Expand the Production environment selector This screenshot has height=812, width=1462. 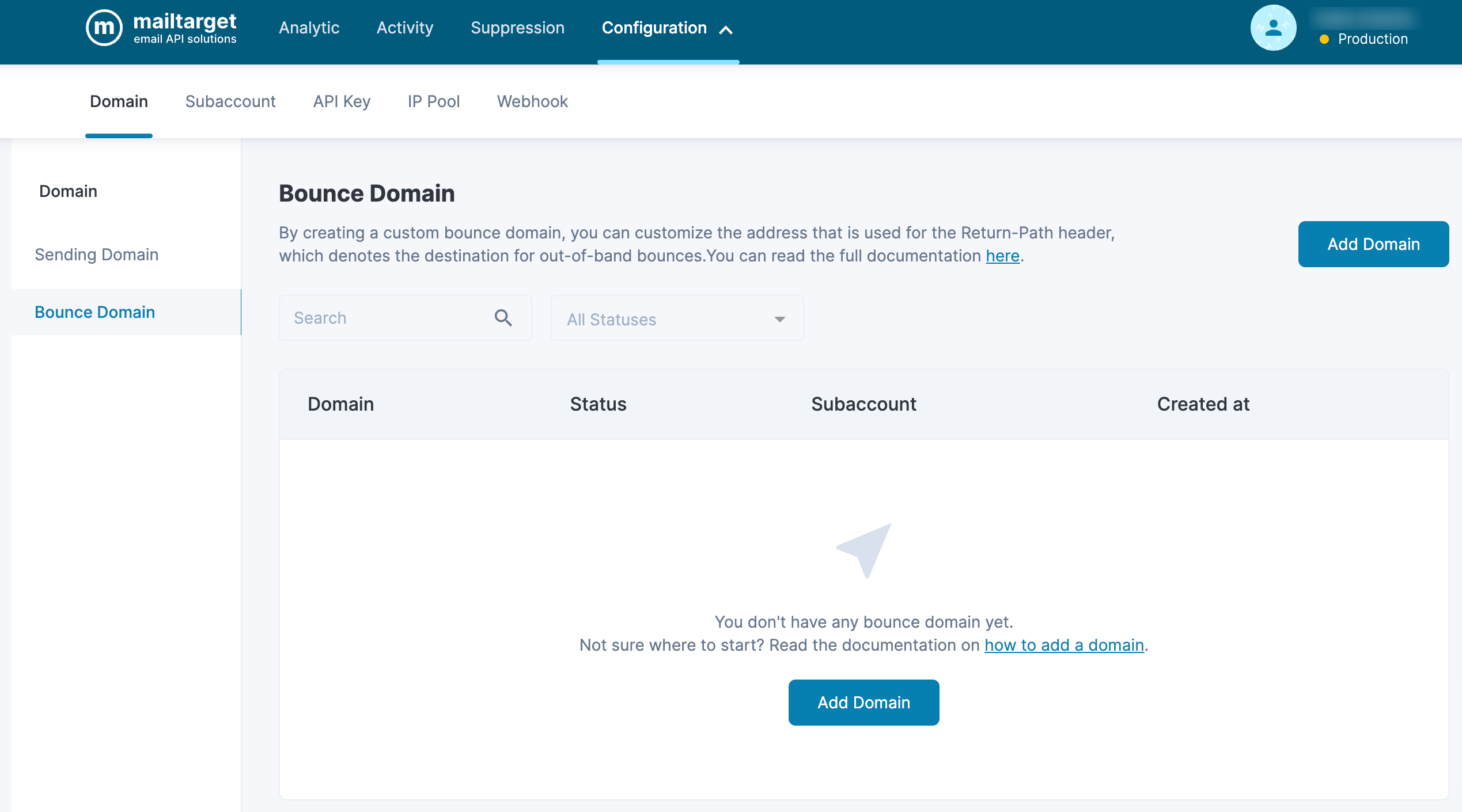(x=1372, y=39)
